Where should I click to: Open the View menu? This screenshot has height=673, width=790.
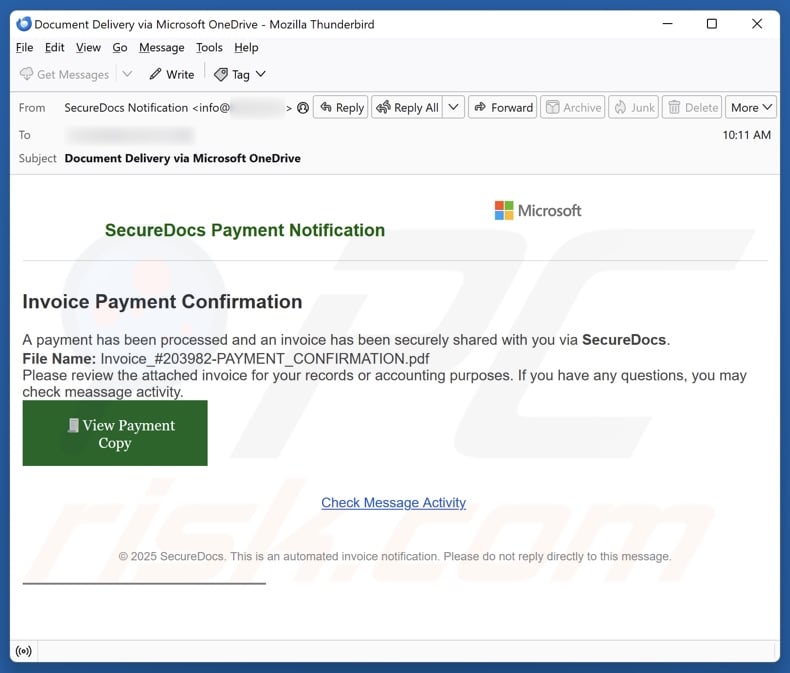[x=88, y=47]
